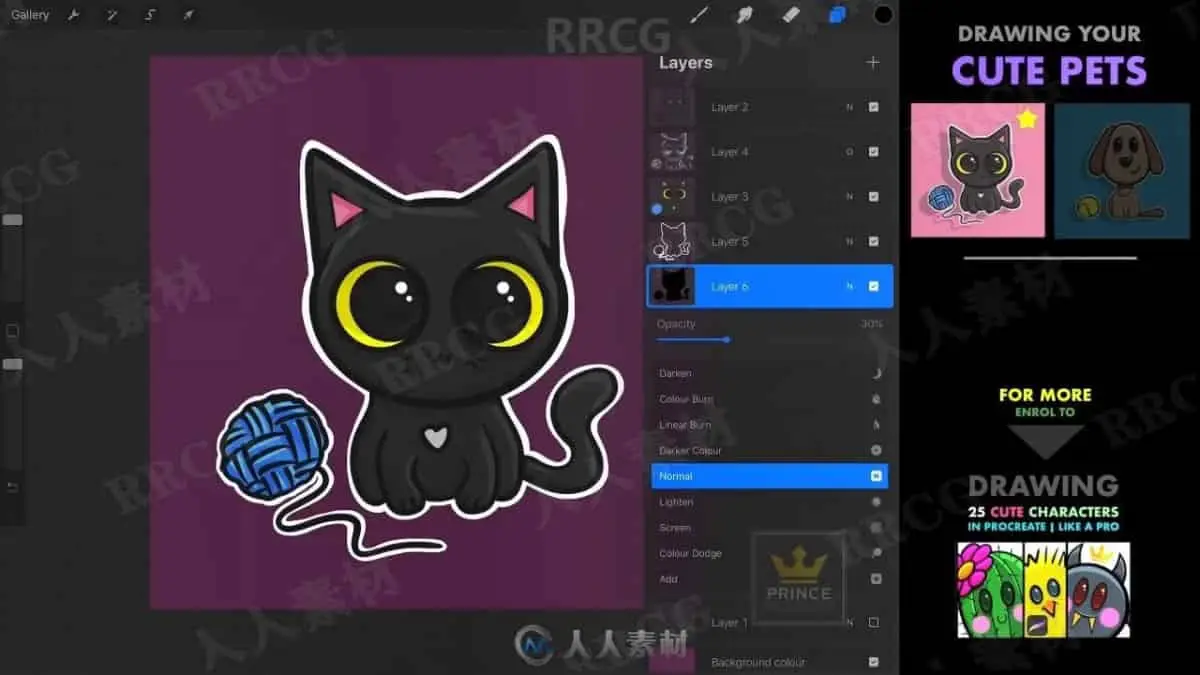Image resolution: width=1200 pixels, height=675 pixels.
Task: Click the Colour Dodge icon
Action: [x=876, y=553]
